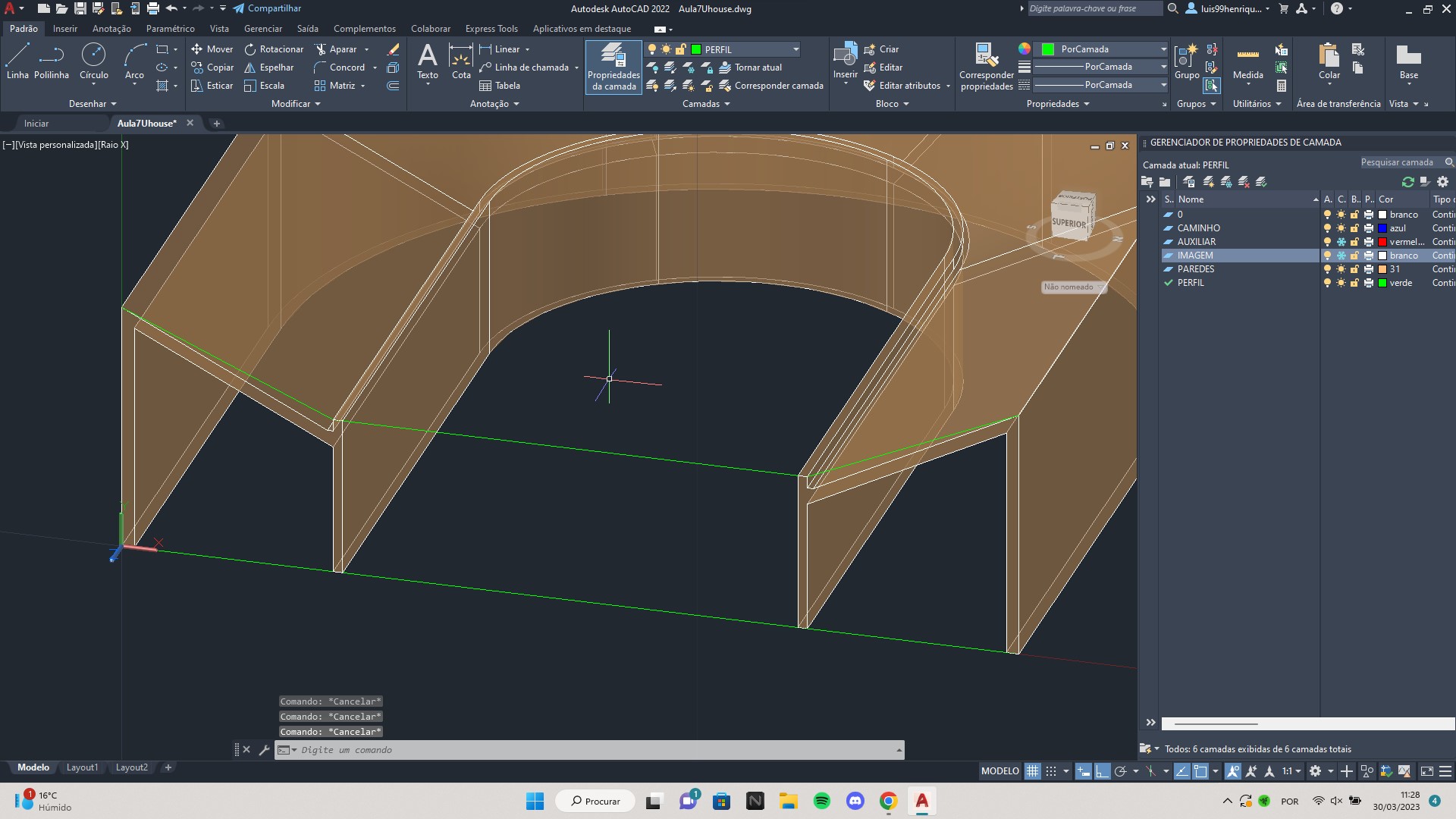This screenshot has height=819, width=1456.
Task: Click the vermelho color swatch of AUXILIAR
Action: pyautogui.click(x=1382, y=242)
